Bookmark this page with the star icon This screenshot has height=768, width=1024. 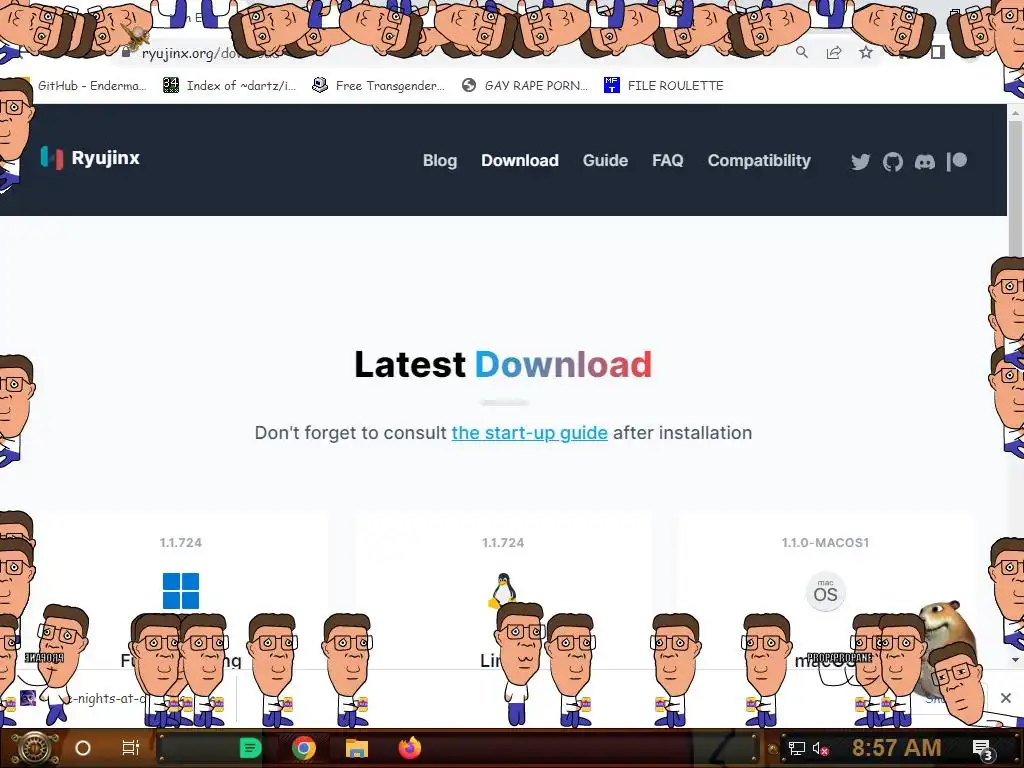pos(866,53)
